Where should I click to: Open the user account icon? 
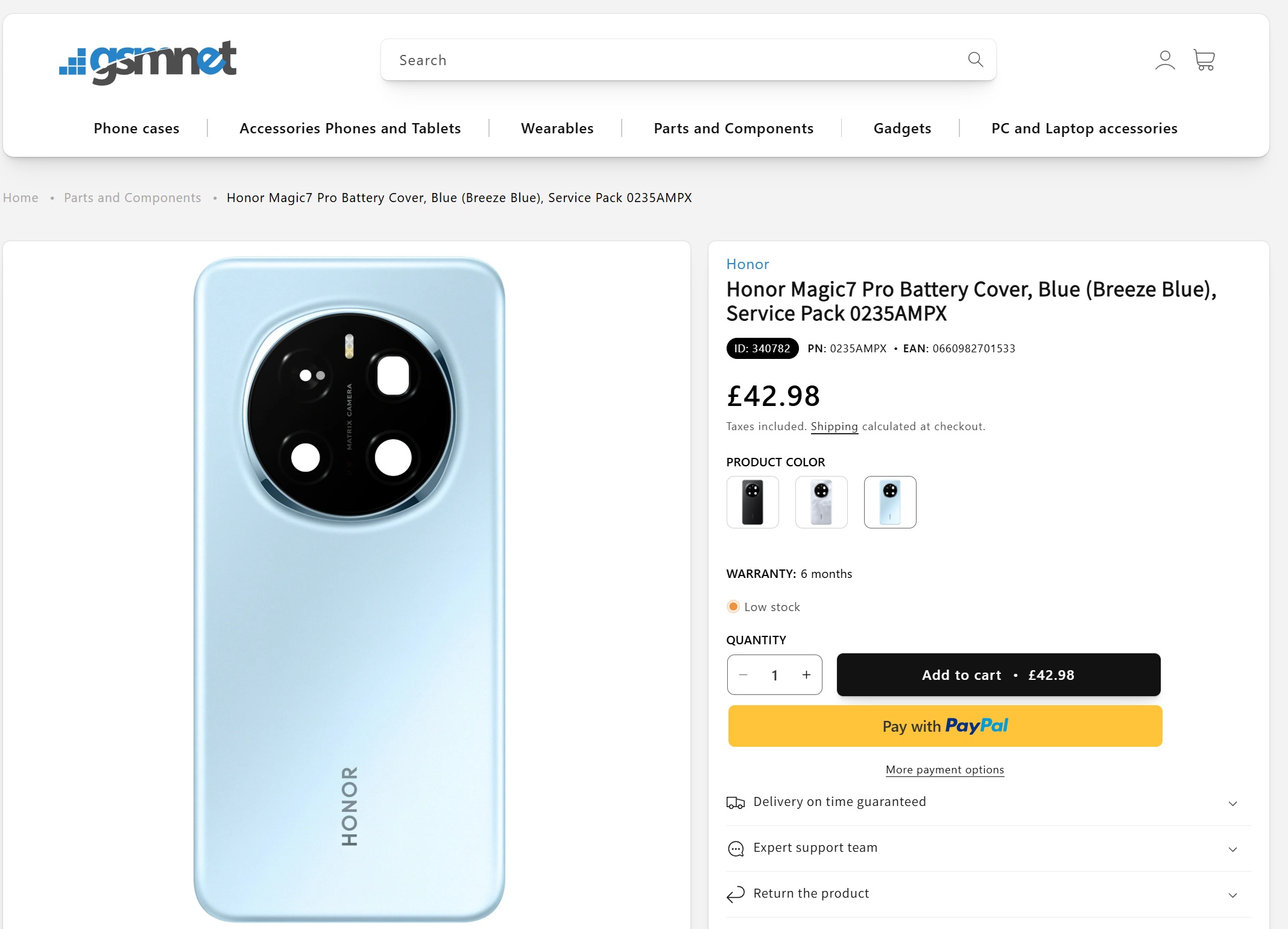tap(1164, 60)
